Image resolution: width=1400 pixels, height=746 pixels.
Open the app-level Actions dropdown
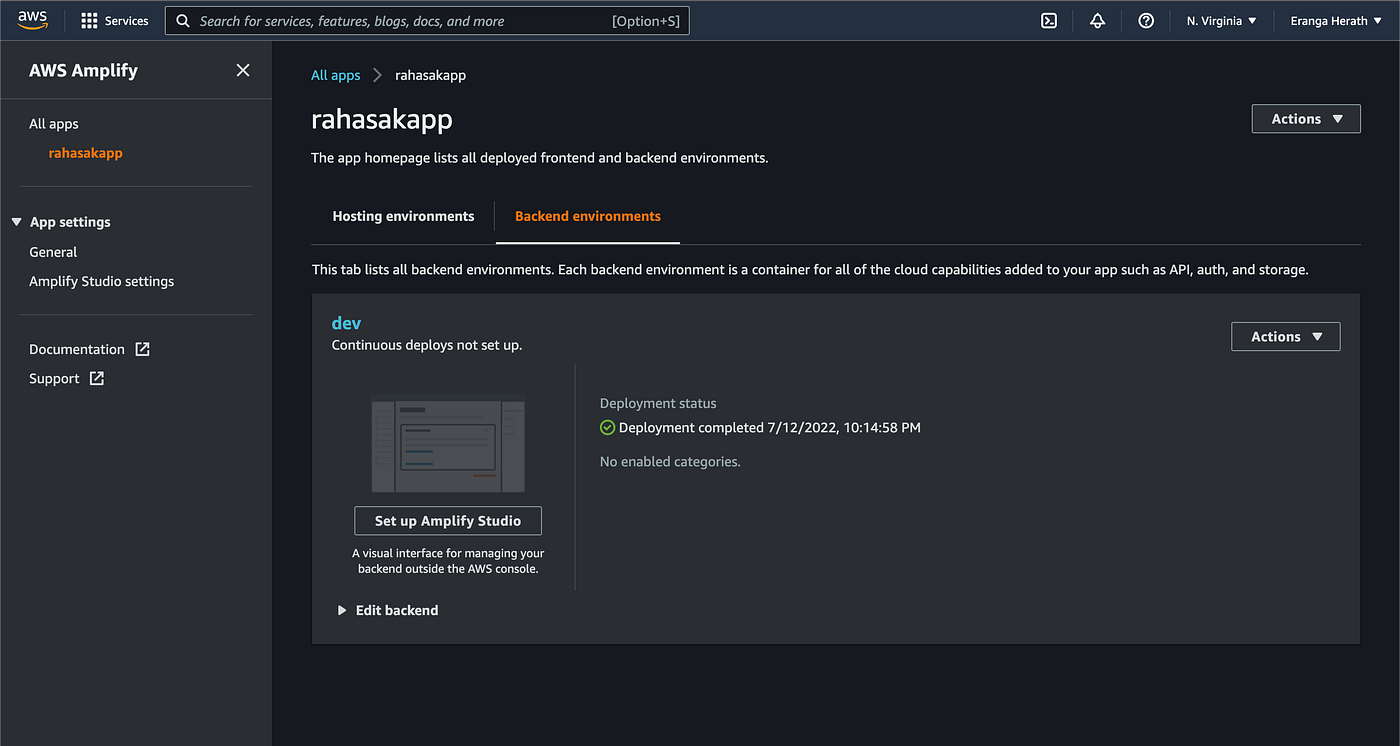coord(1306,119)
